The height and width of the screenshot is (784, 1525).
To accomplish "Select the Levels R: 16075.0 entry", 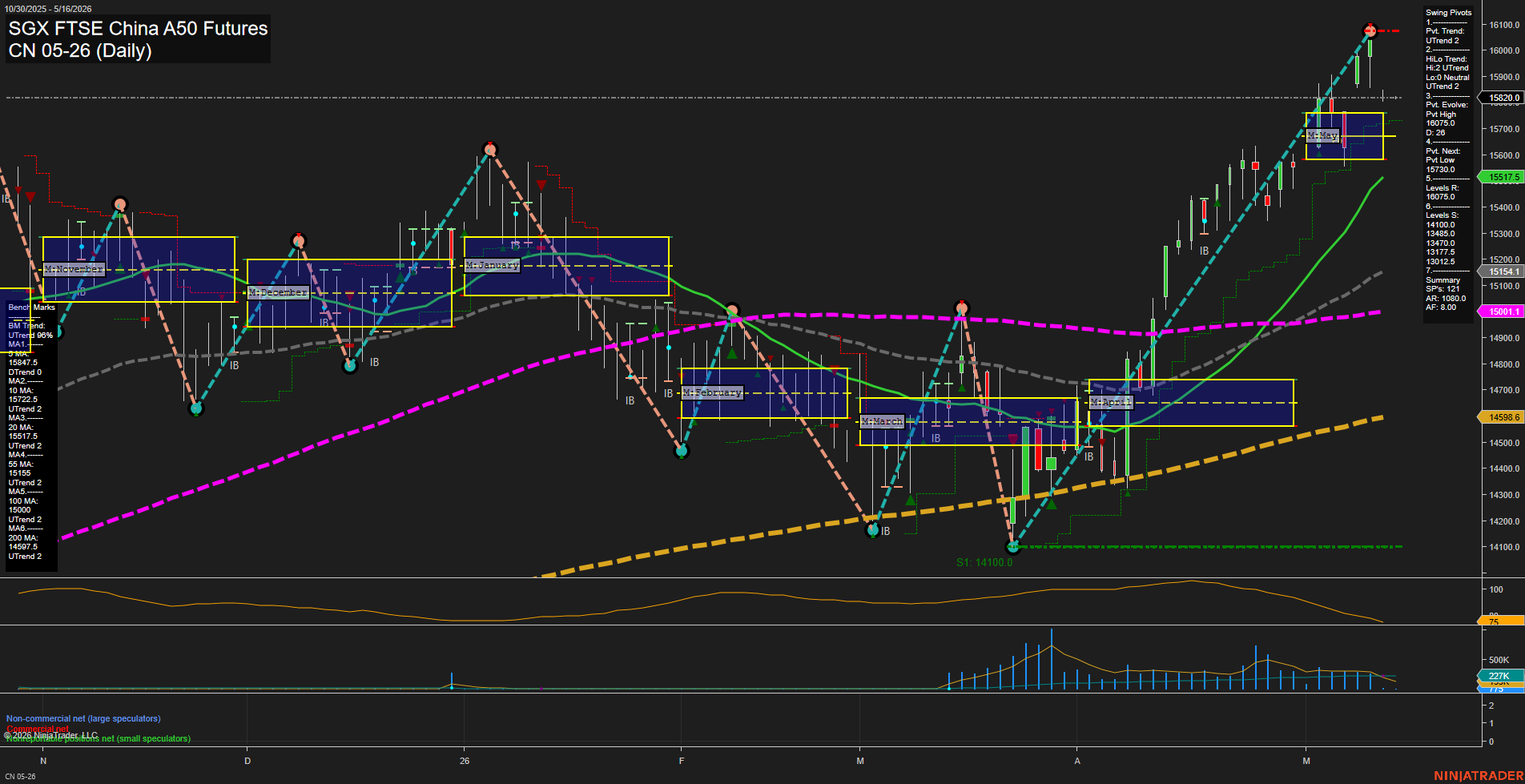I will coord(1442,192).
